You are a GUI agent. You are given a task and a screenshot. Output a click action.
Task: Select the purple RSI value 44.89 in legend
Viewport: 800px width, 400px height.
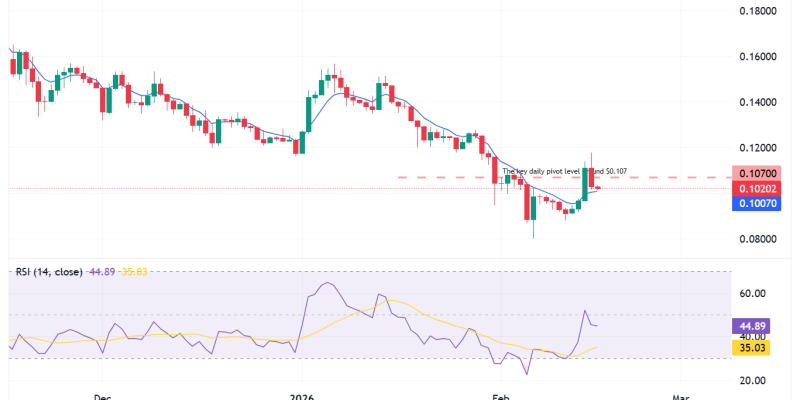click(104, 271)
